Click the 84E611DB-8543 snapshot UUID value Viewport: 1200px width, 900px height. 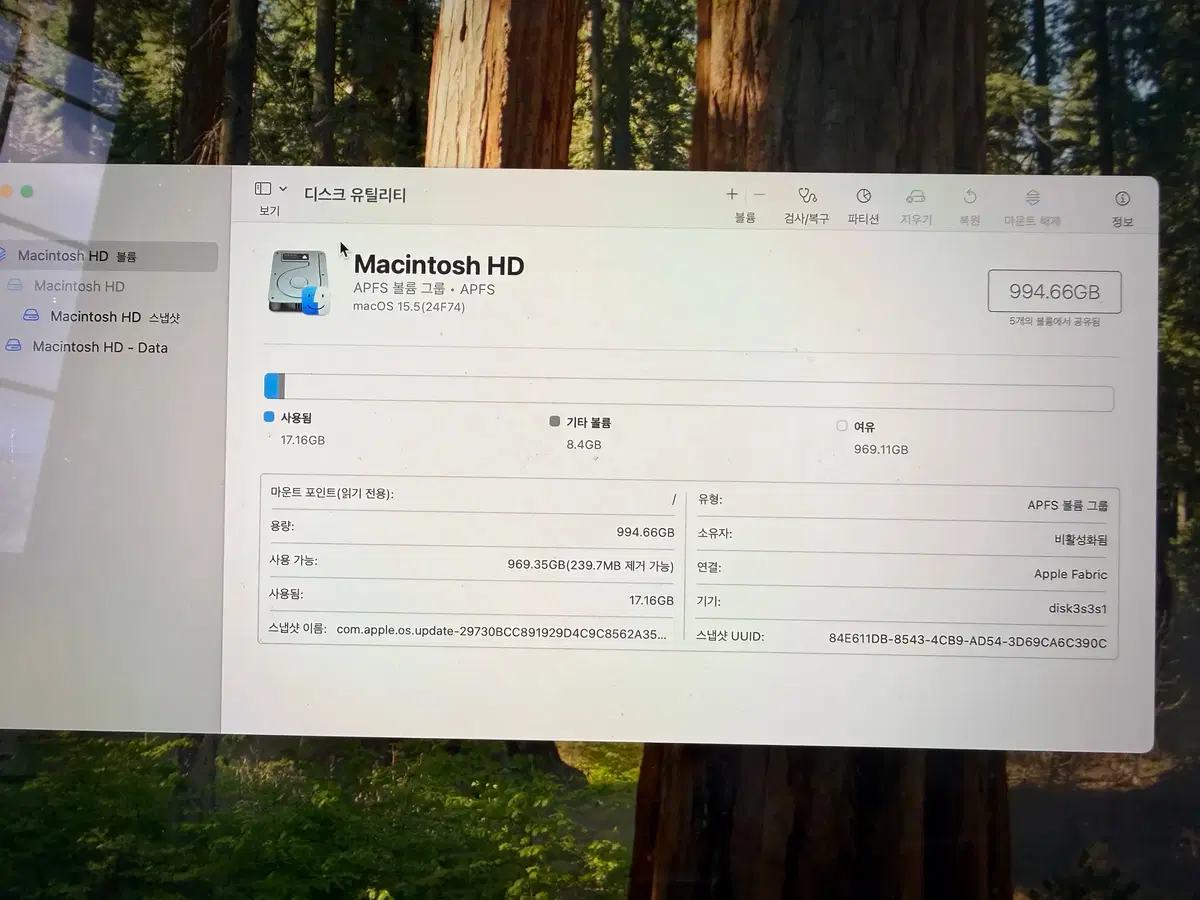pyautogui.click(x=968, y=643)
